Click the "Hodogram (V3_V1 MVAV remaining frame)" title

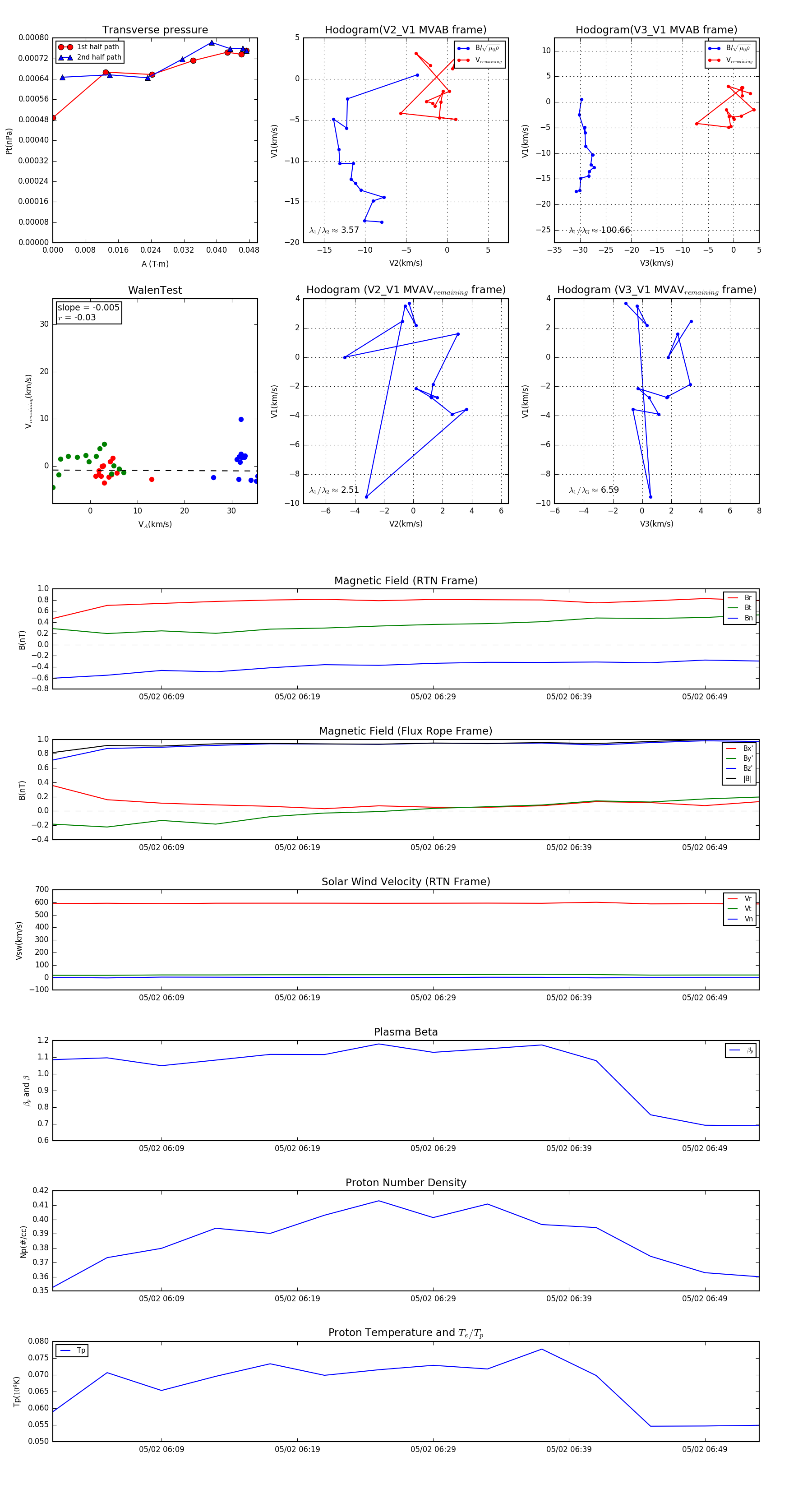[656, 290]
